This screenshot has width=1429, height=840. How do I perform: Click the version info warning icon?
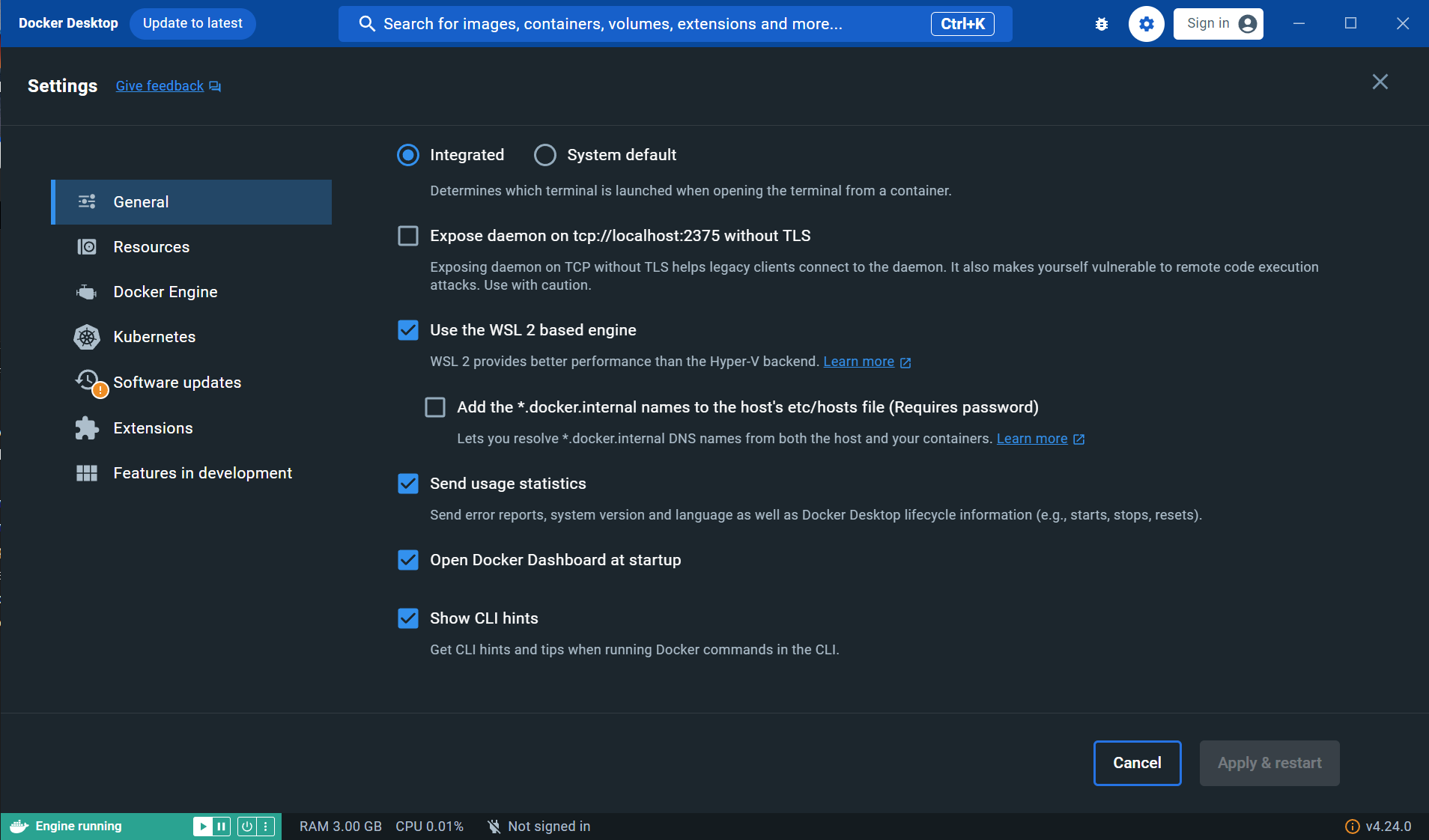tap(1352, 827)
